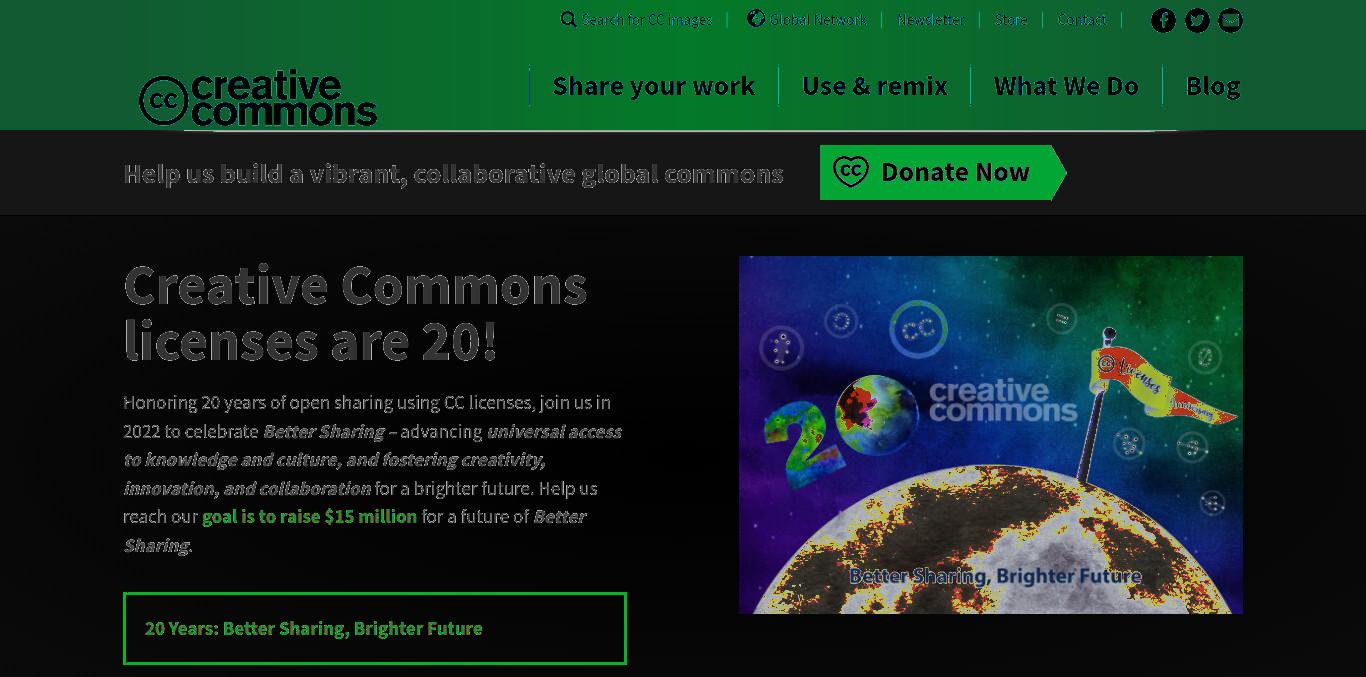Open the Use & remix menu

pyautogui.click(x=874, y=86)
